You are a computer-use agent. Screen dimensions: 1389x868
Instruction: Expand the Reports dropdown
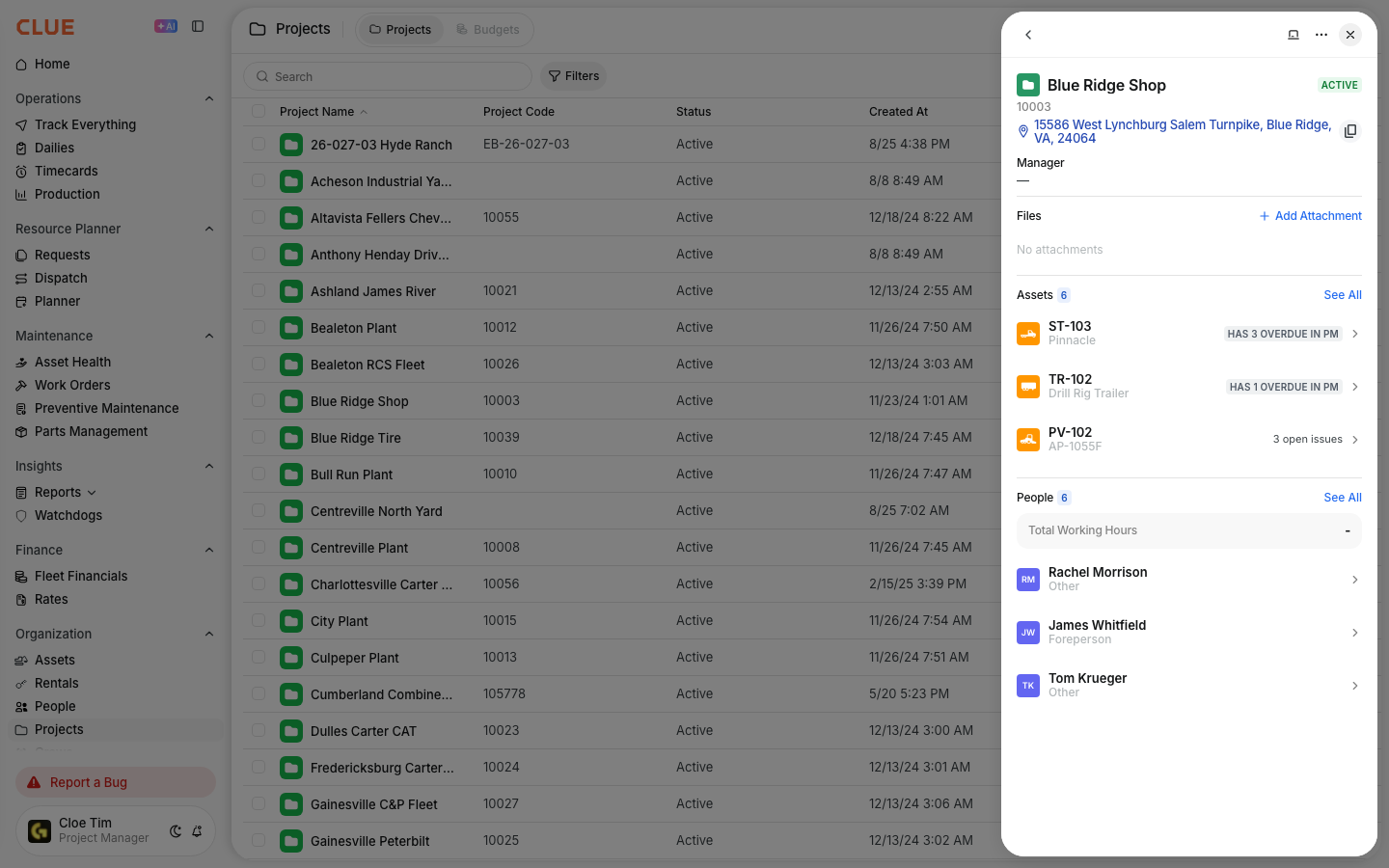click(x=92, y=492)
